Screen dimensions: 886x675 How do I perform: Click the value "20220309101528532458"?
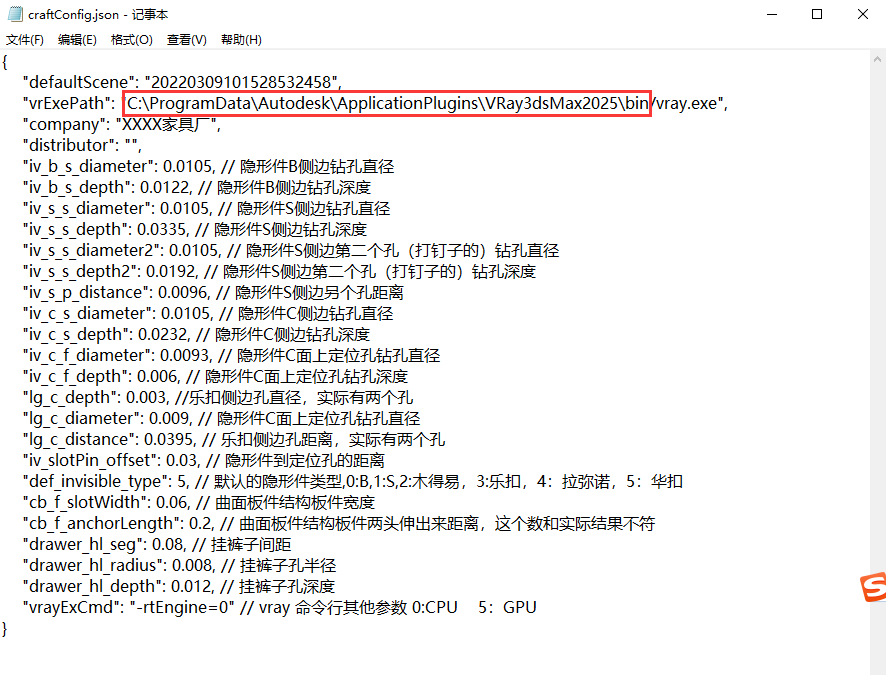click(x=241, y=82)
